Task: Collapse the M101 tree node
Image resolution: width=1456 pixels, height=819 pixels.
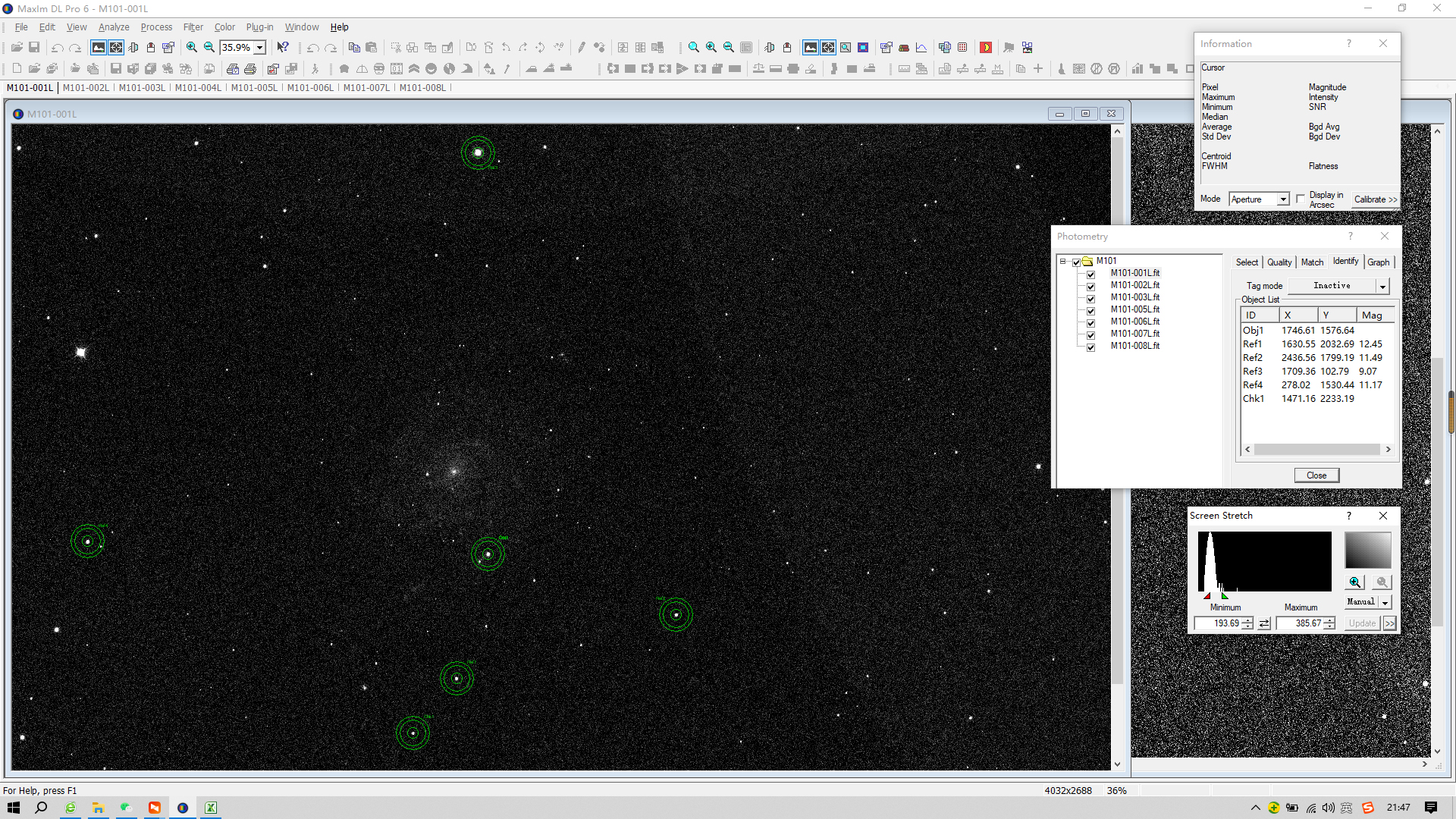Action: [x=1063, y=262]
